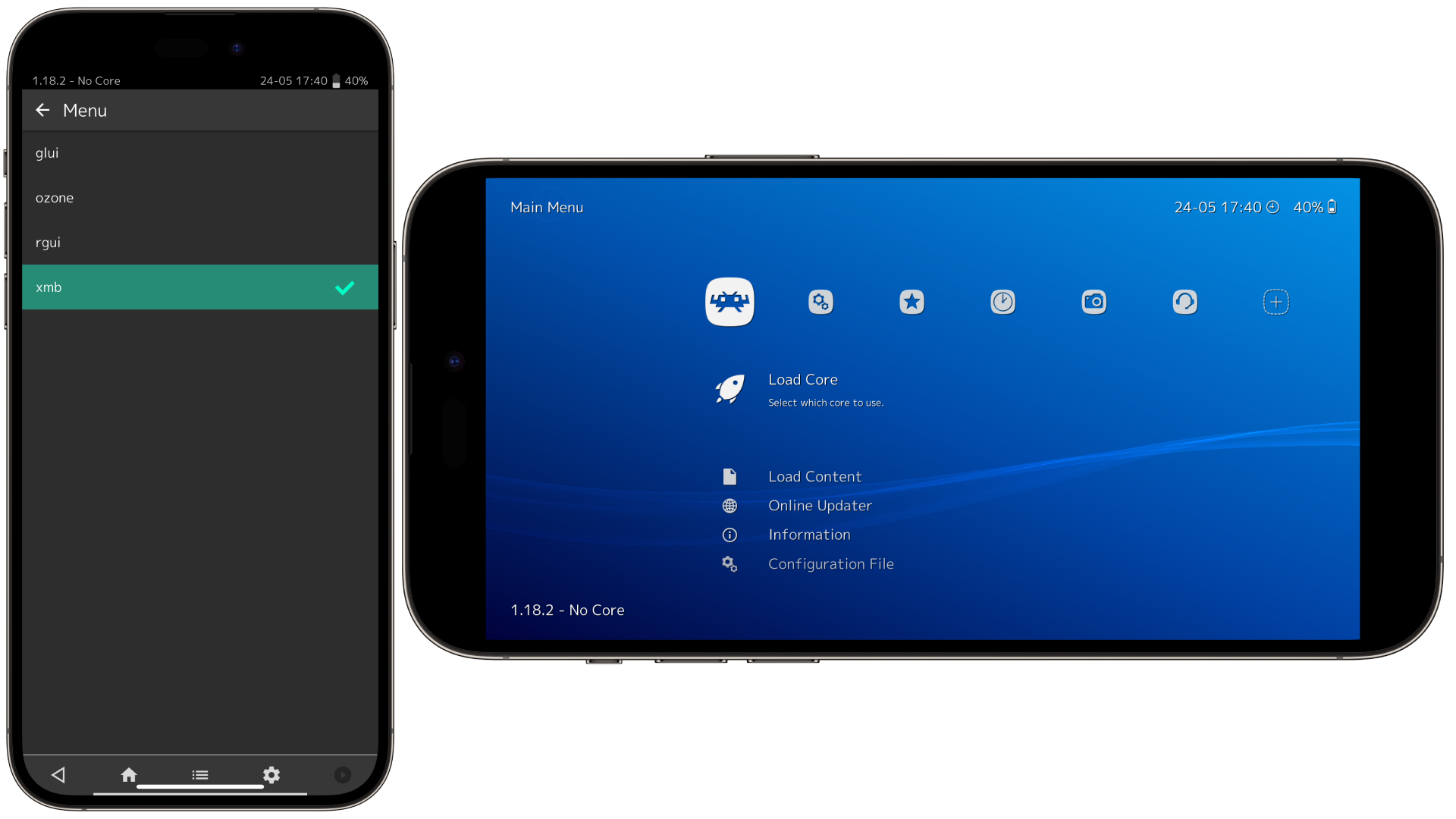Select the History clock icon in XMB

tap(1003, 302)
